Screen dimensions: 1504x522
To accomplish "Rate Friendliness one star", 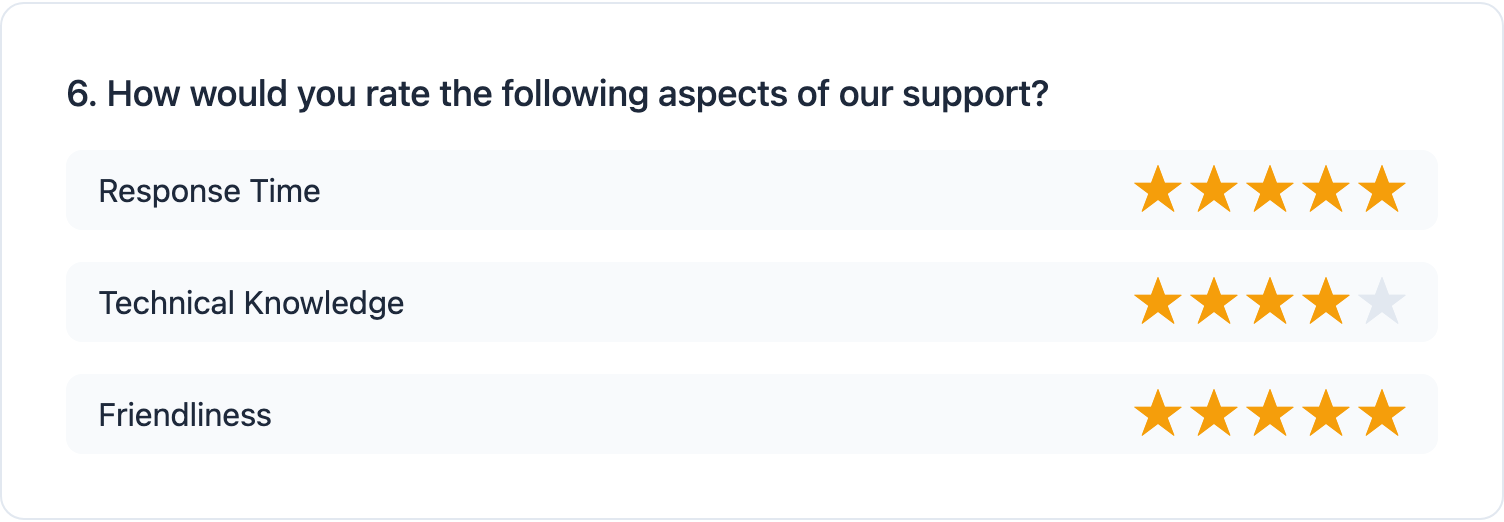I will (1157, 414).
